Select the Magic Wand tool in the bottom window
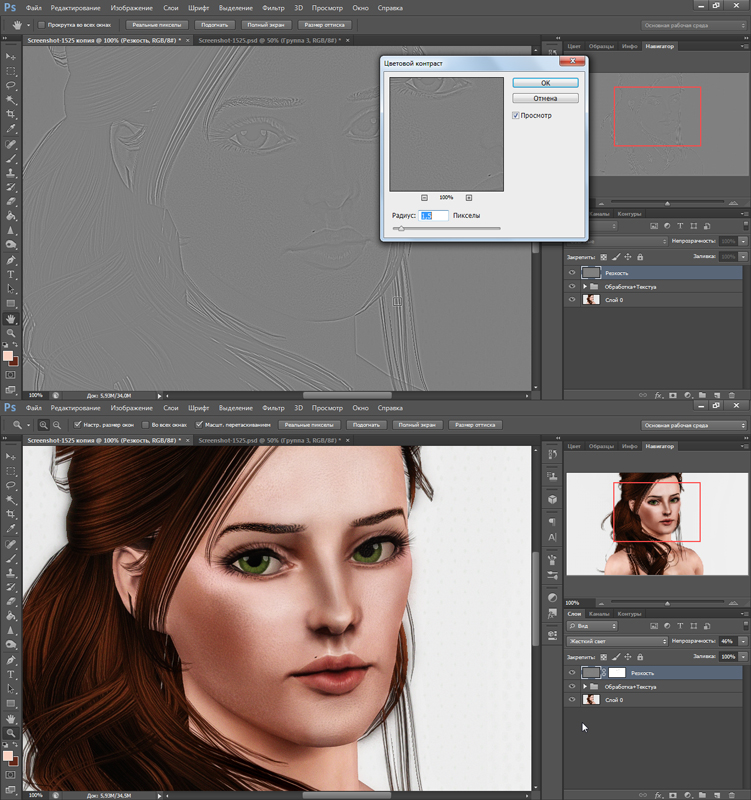751x800 pixels. tap(11, 499)
